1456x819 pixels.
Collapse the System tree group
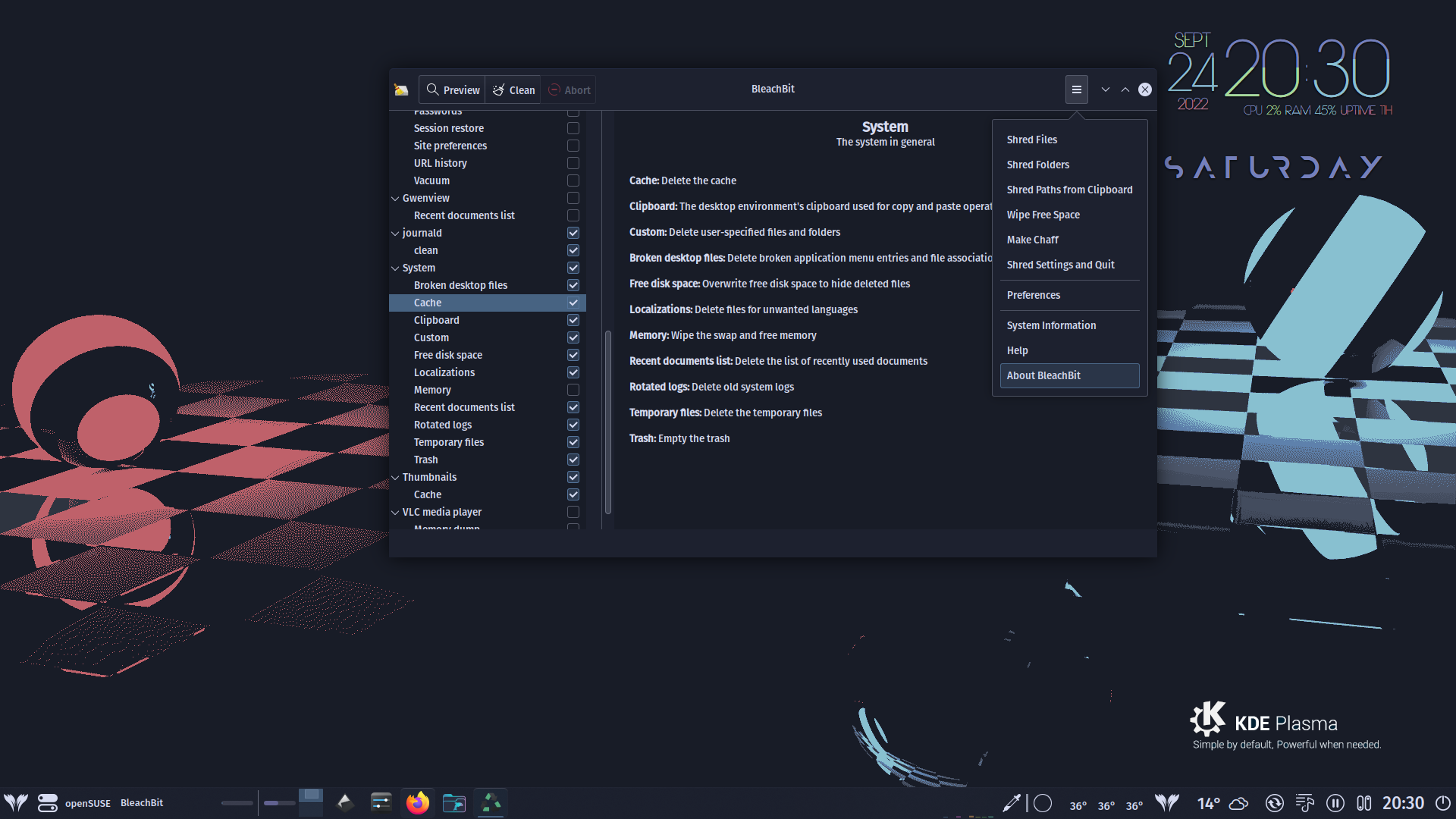click(395, 268)
